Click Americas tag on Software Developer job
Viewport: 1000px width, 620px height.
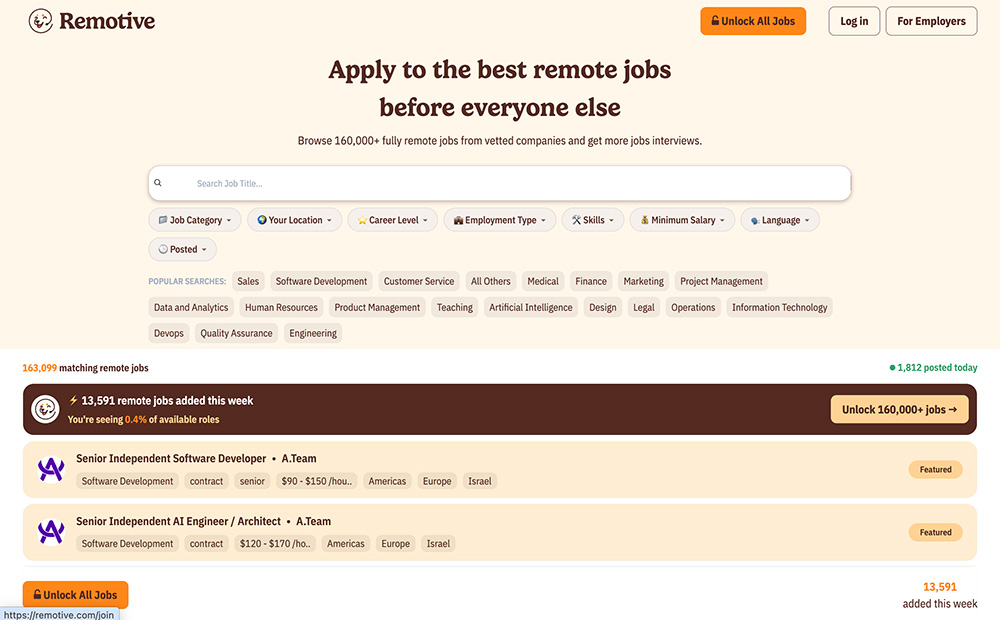[x=387, y=481]
